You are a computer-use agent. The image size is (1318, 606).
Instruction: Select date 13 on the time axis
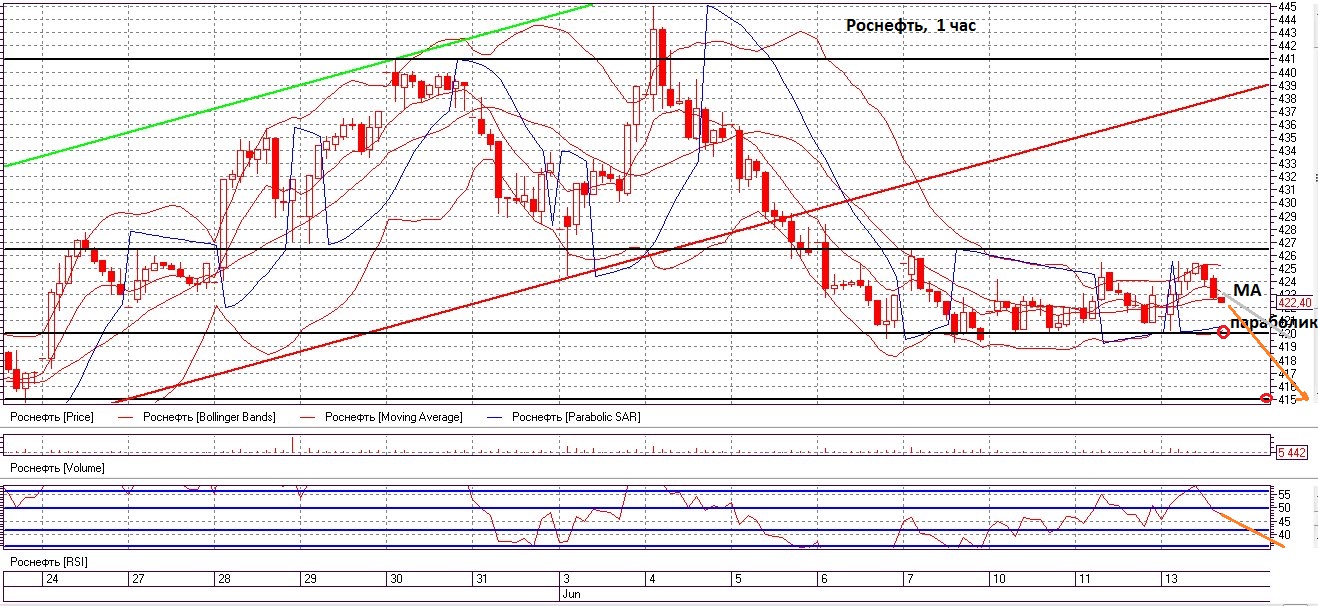(1171, 579)
